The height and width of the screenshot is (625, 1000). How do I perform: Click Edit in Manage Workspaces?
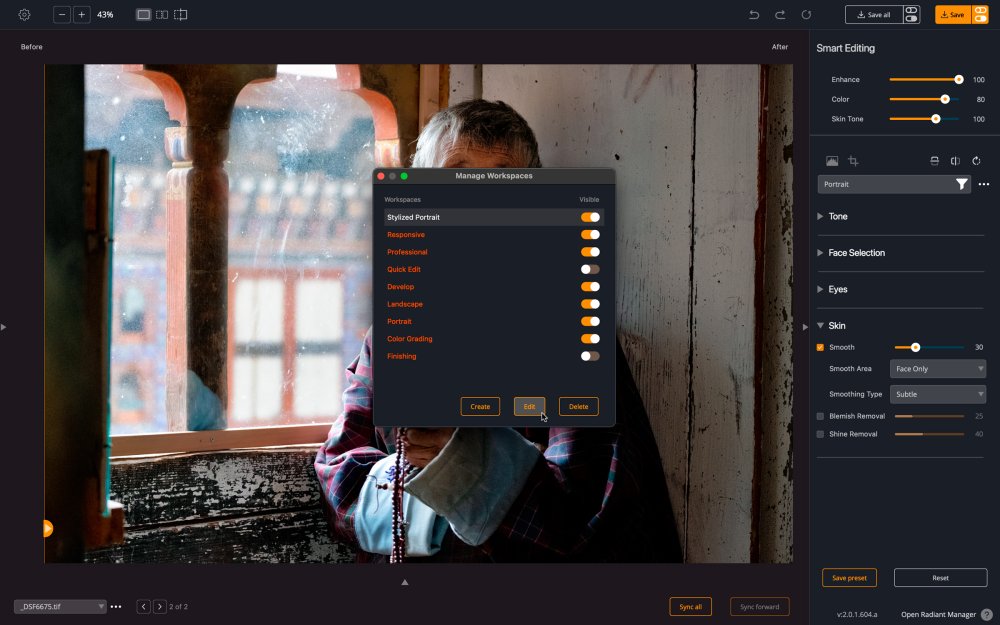click(529, 406)
